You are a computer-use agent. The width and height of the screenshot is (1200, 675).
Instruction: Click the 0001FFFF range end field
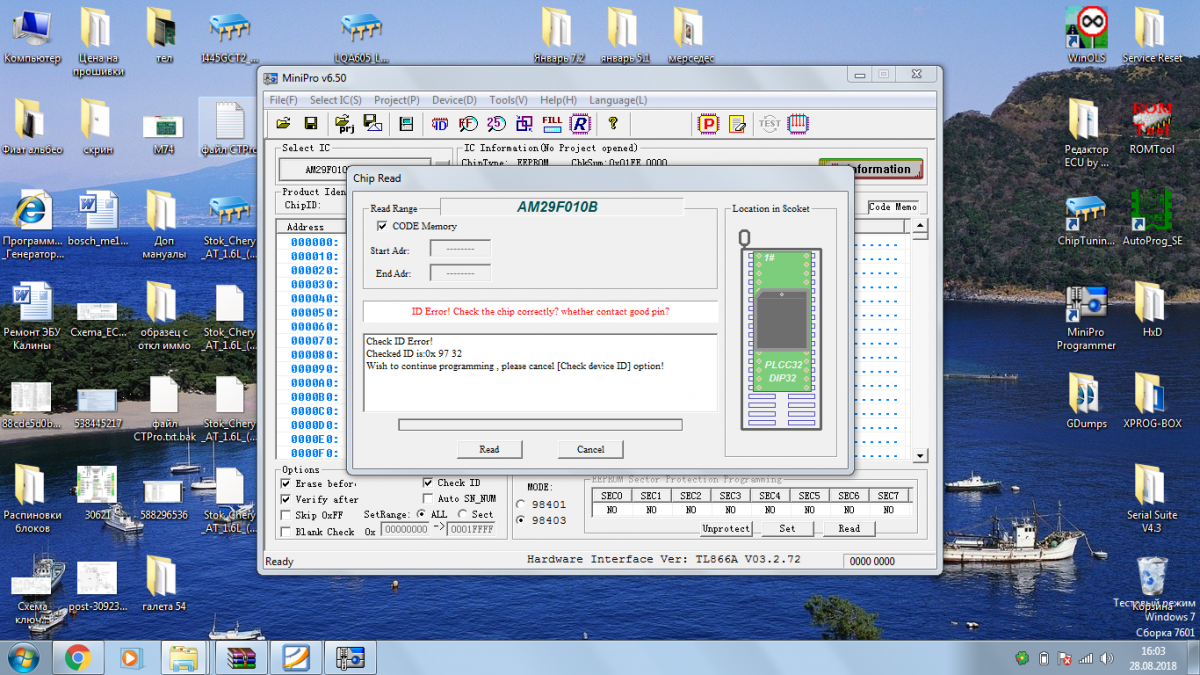click(473, 530)
